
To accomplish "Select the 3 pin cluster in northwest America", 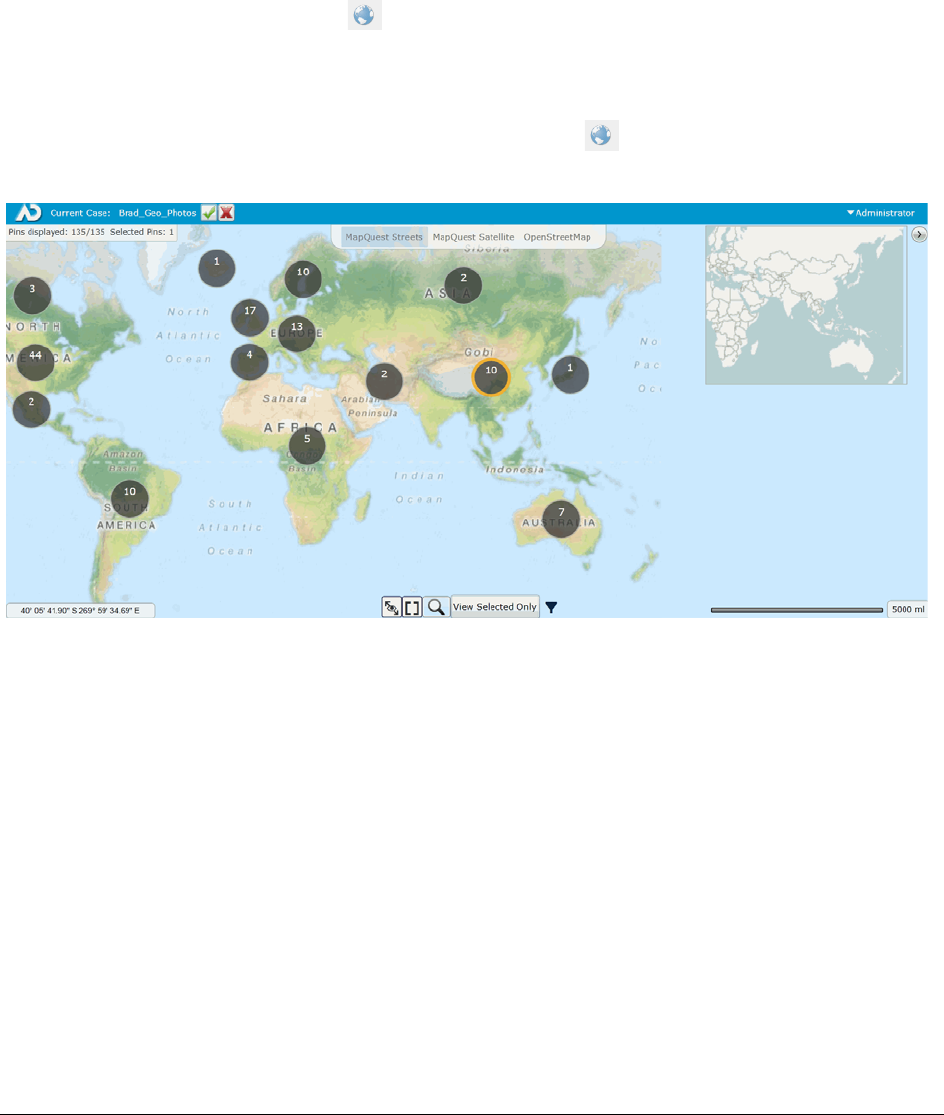I will 32,295.
